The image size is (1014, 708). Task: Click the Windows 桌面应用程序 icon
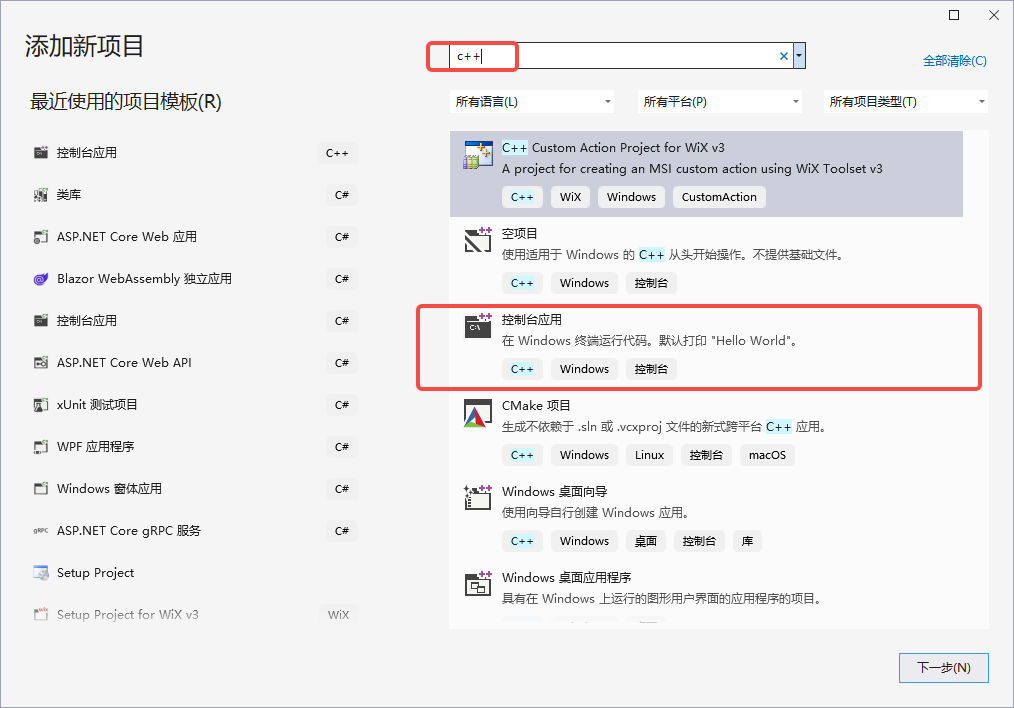tap(478, 584)
